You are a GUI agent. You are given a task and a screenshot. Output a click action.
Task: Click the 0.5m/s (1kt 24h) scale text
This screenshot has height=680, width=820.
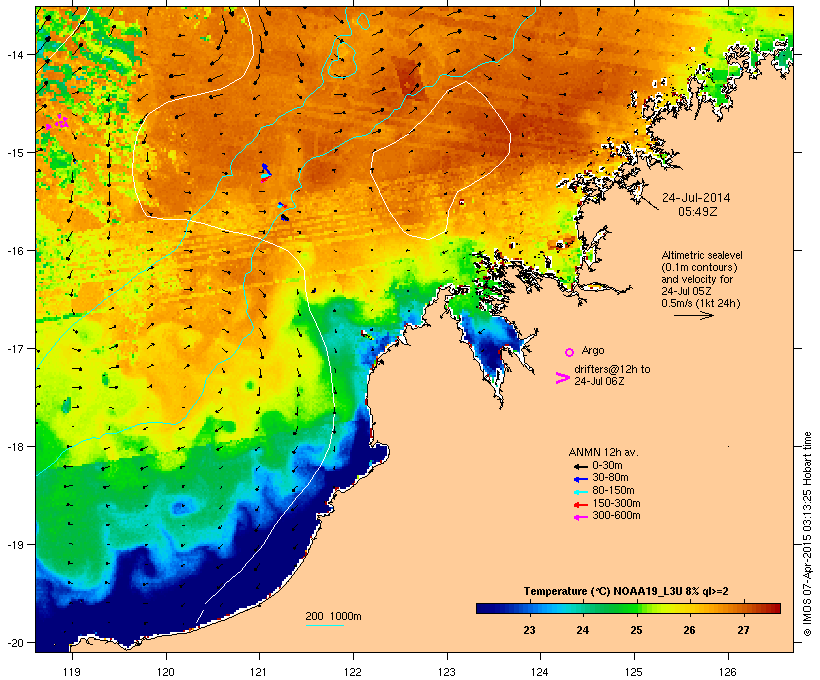coord(701,303)
